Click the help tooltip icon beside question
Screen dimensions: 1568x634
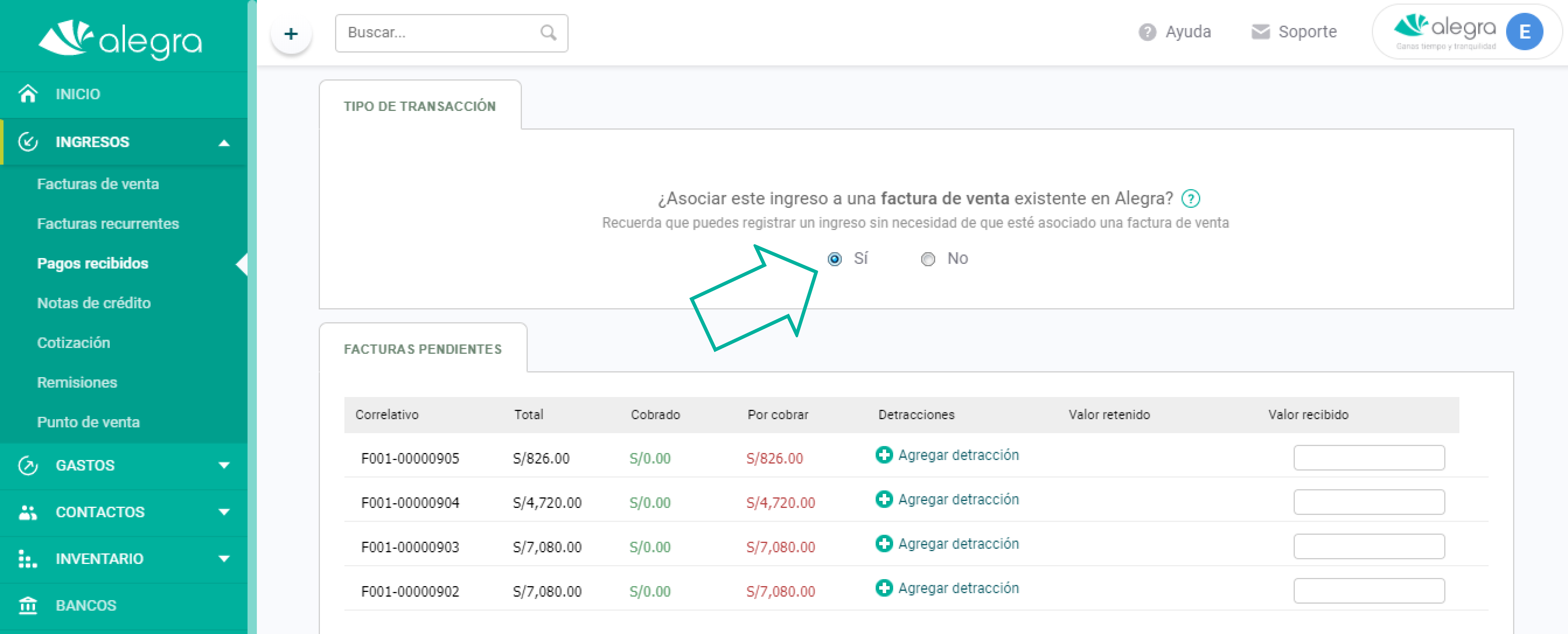(x=1190, y=198)
